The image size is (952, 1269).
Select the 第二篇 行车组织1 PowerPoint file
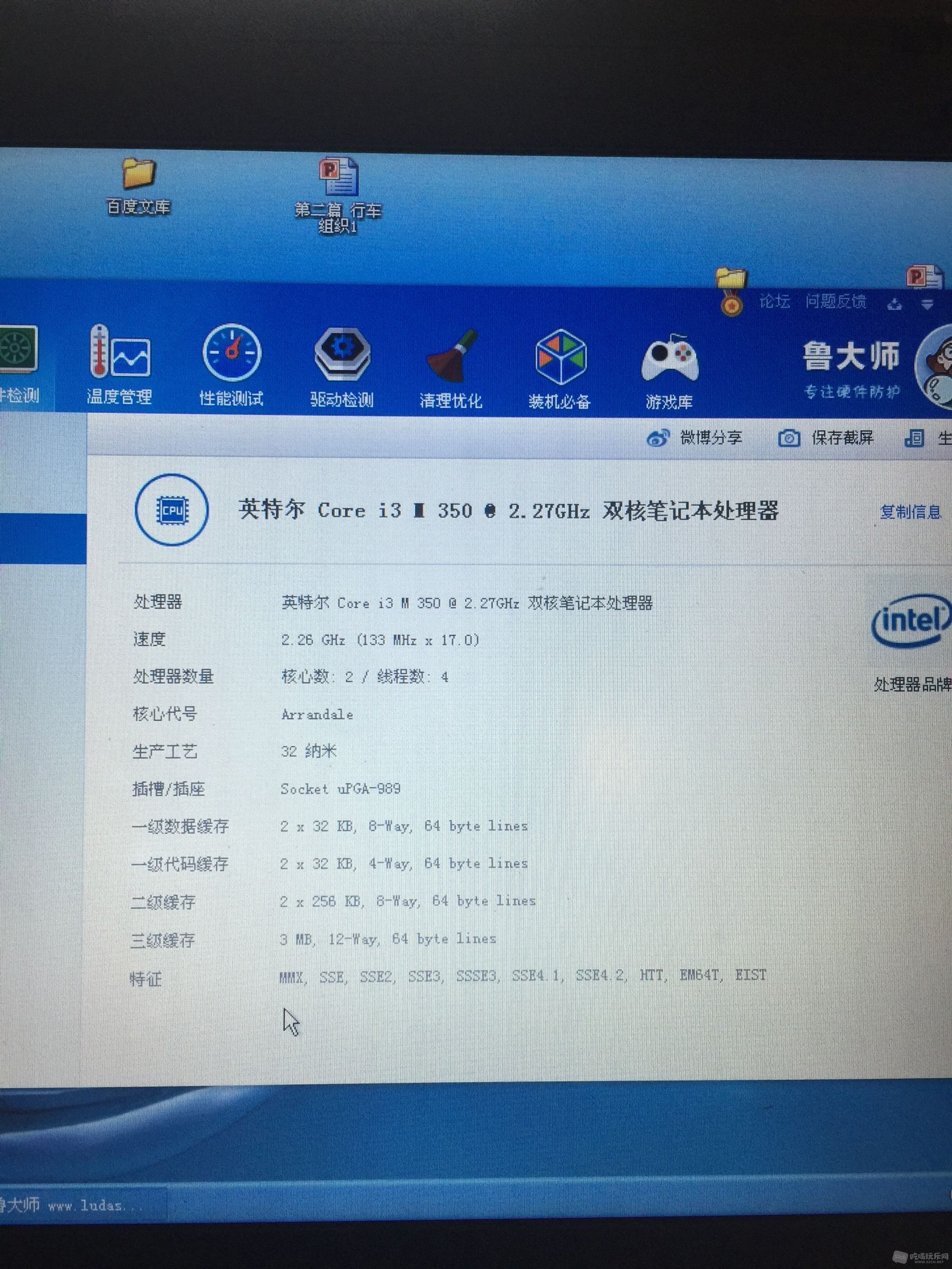(x=338, y=195)
